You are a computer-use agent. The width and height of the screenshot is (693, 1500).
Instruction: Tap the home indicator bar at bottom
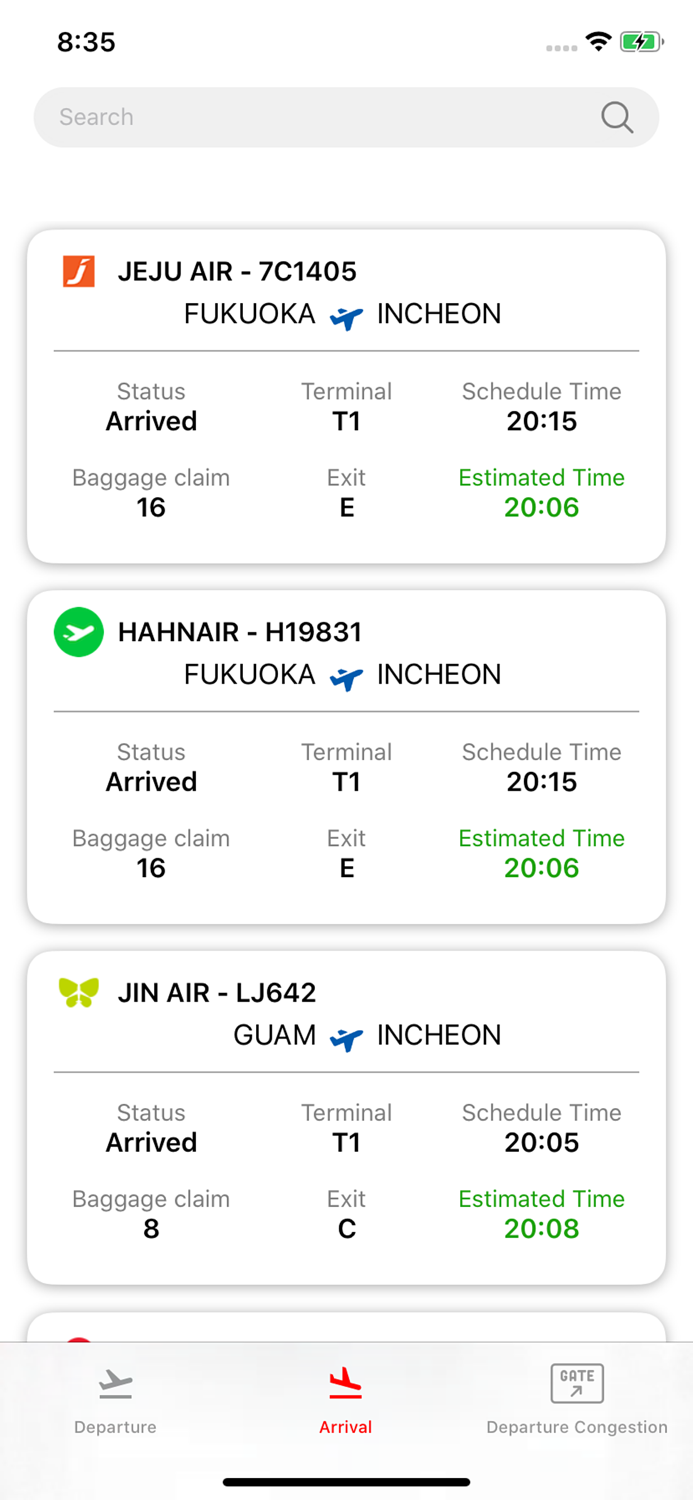tap(346, 1481)
